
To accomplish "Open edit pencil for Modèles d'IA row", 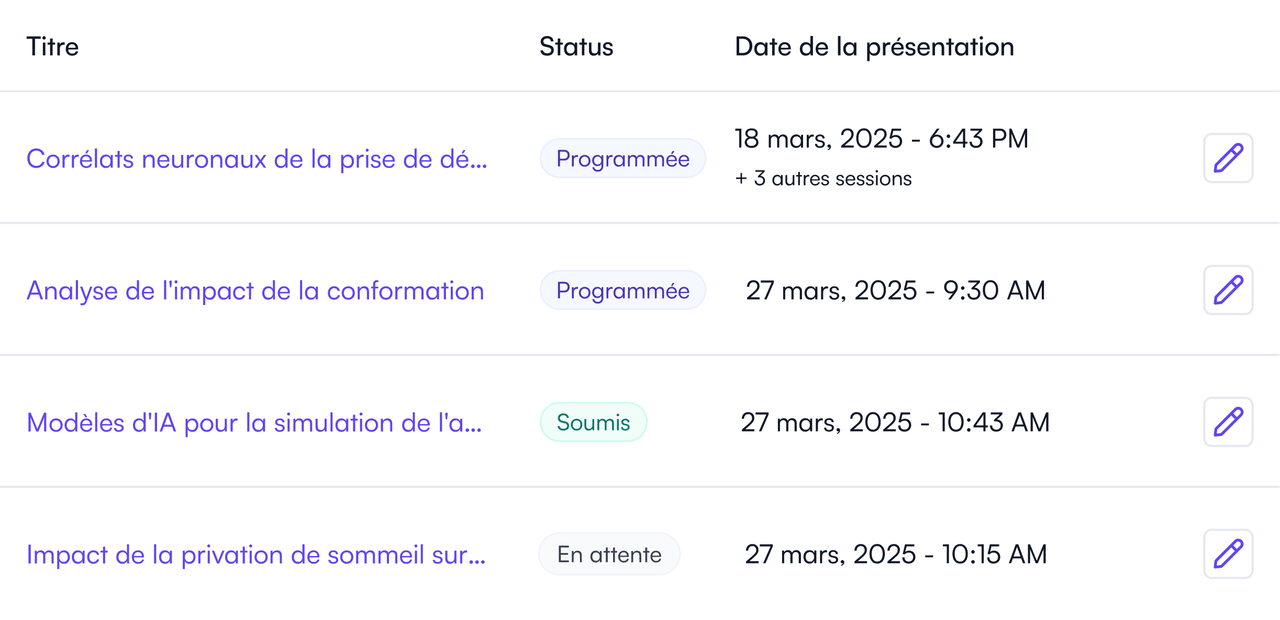I will click(x=1228, y=422).
